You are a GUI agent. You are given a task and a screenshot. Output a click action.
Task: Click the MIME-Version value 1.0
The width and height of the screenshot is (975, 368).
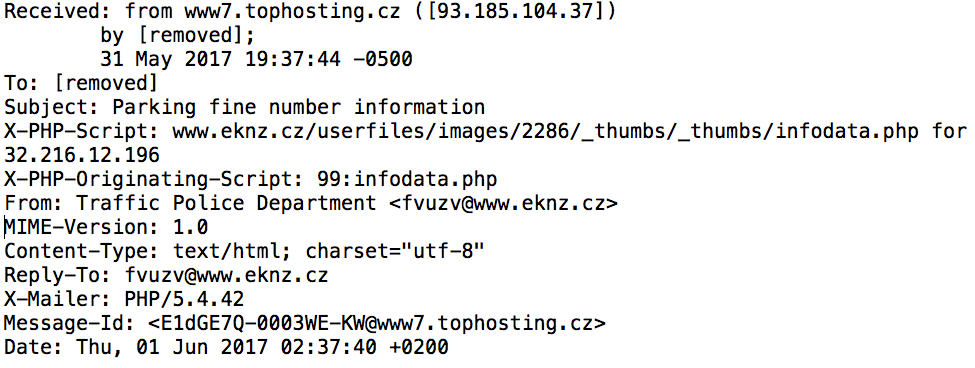tap(190, 228)
